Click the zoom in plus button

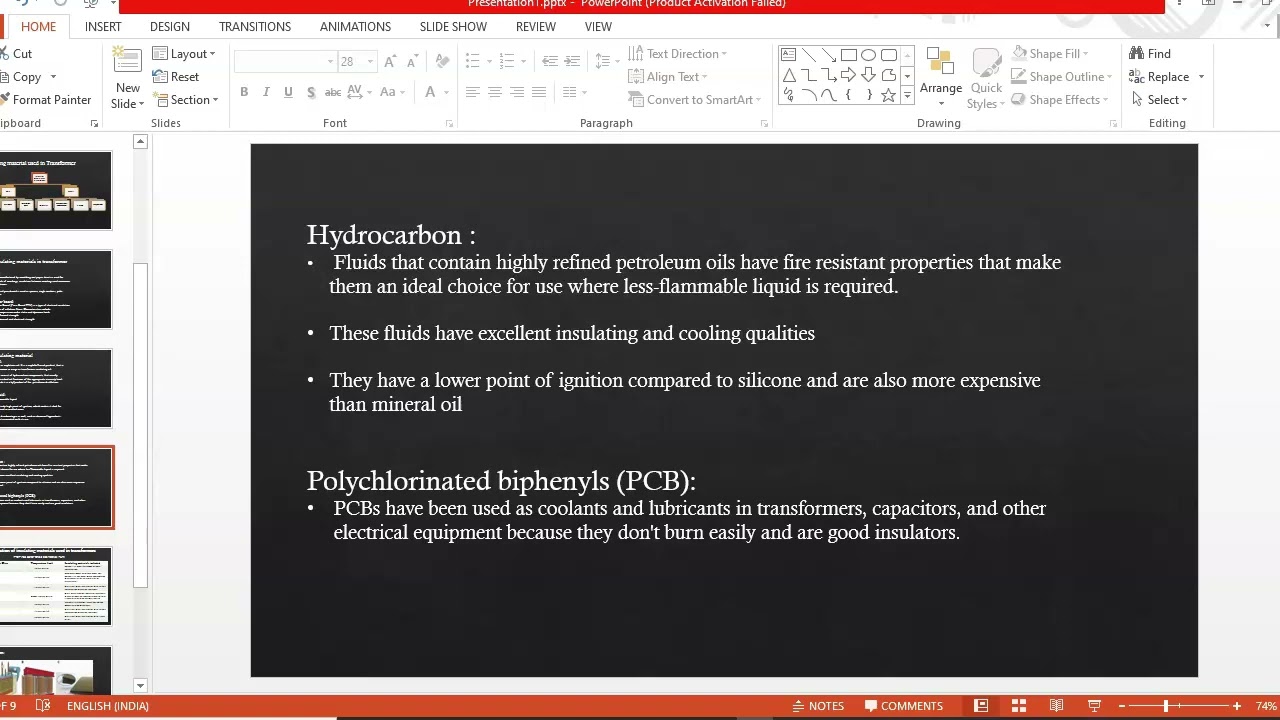(x=1237, y=706)
